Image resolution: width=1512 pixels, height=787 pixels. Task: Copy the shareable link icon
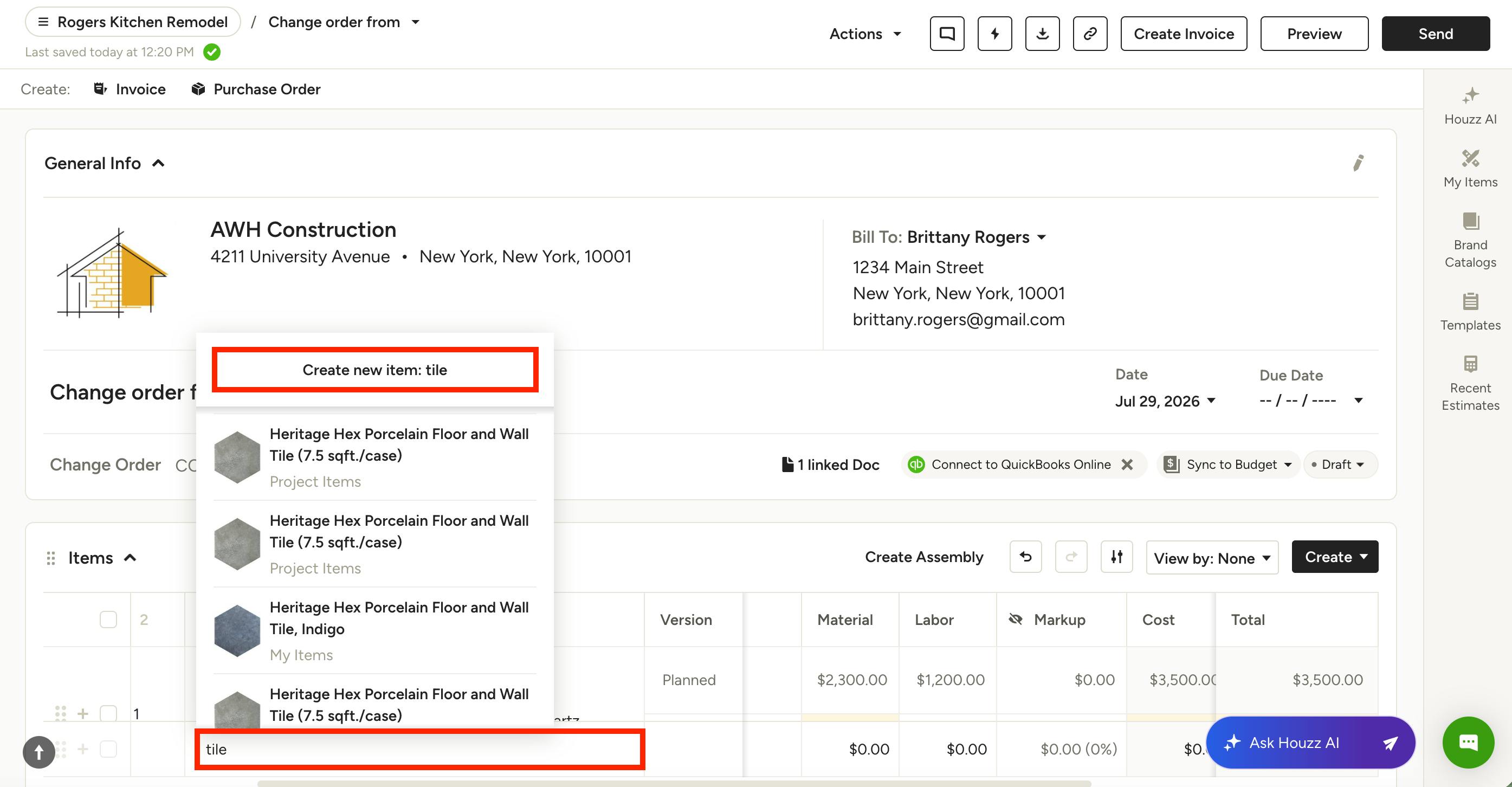pos(1090,34)
